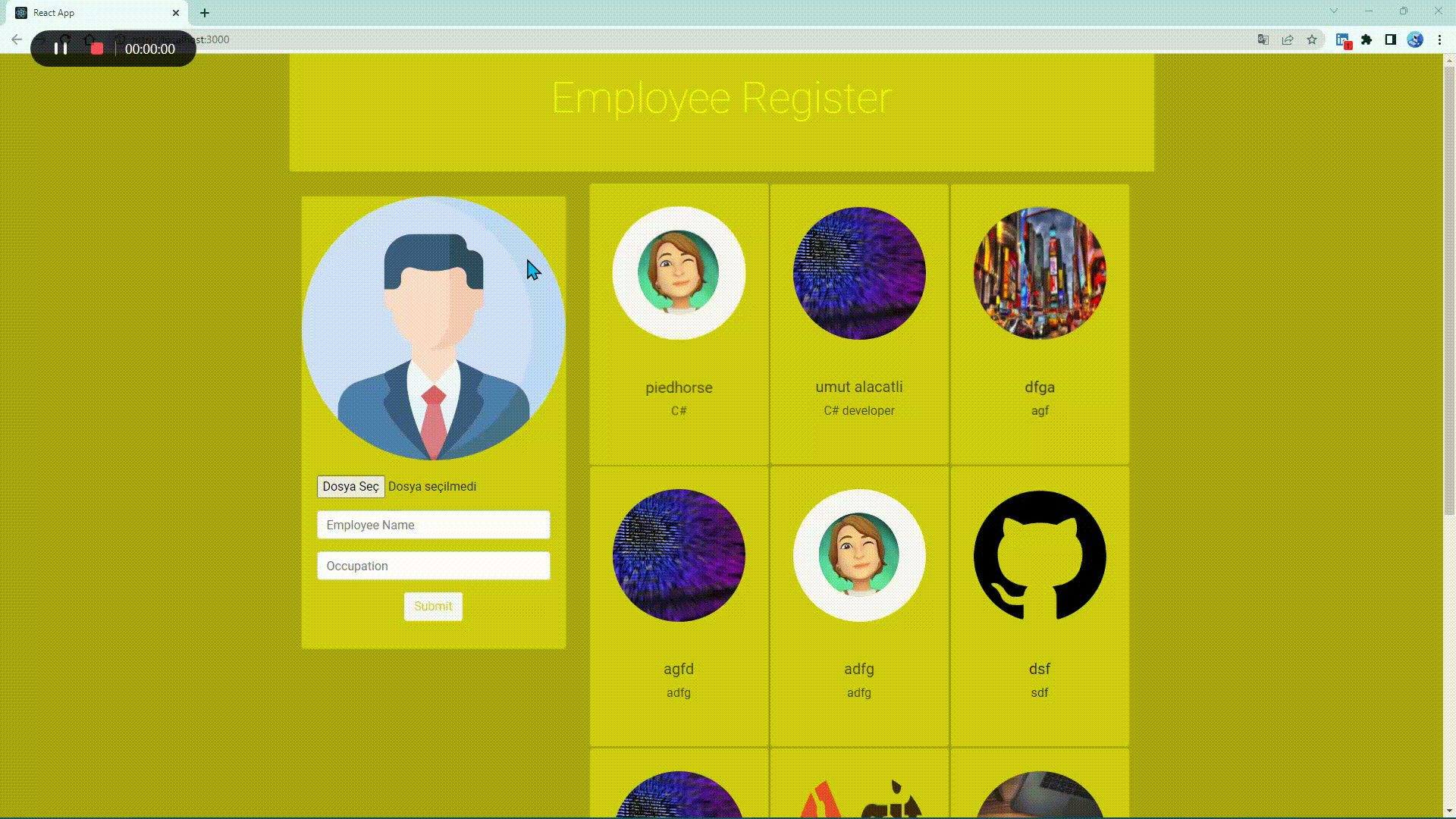This screenshot has width=1456, height=819.
Task: Click the stop recording button
Action: 97,49
